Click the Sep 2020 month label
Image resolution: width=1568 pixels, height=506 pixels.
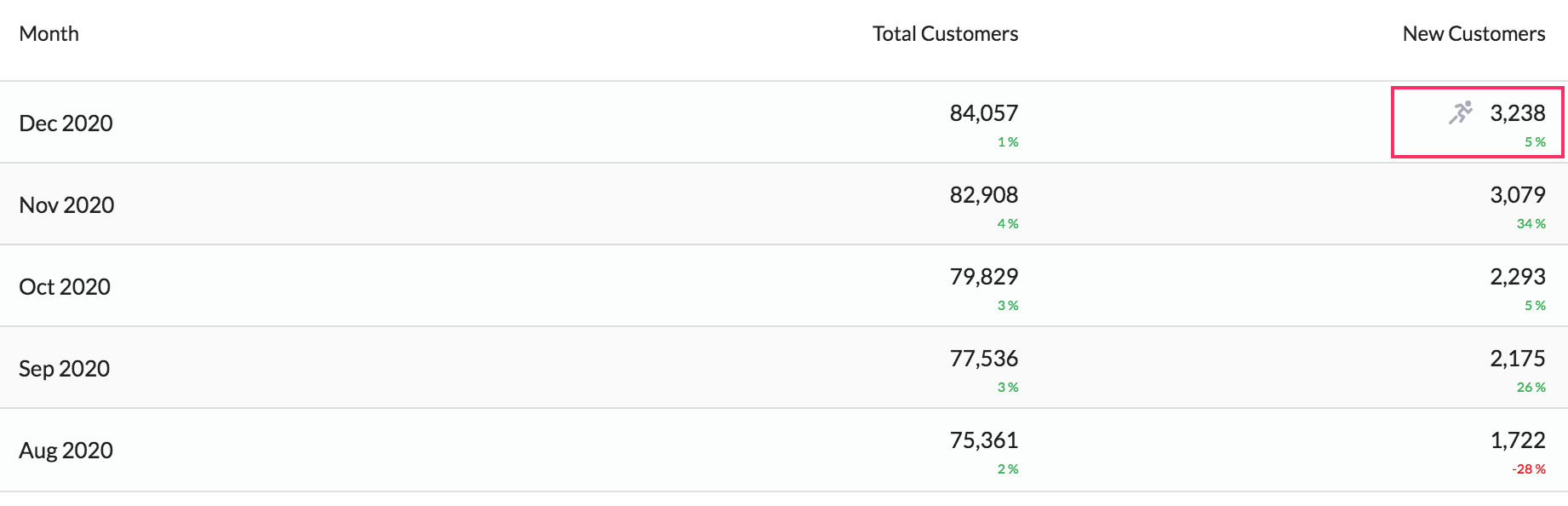tap(65, 369)
